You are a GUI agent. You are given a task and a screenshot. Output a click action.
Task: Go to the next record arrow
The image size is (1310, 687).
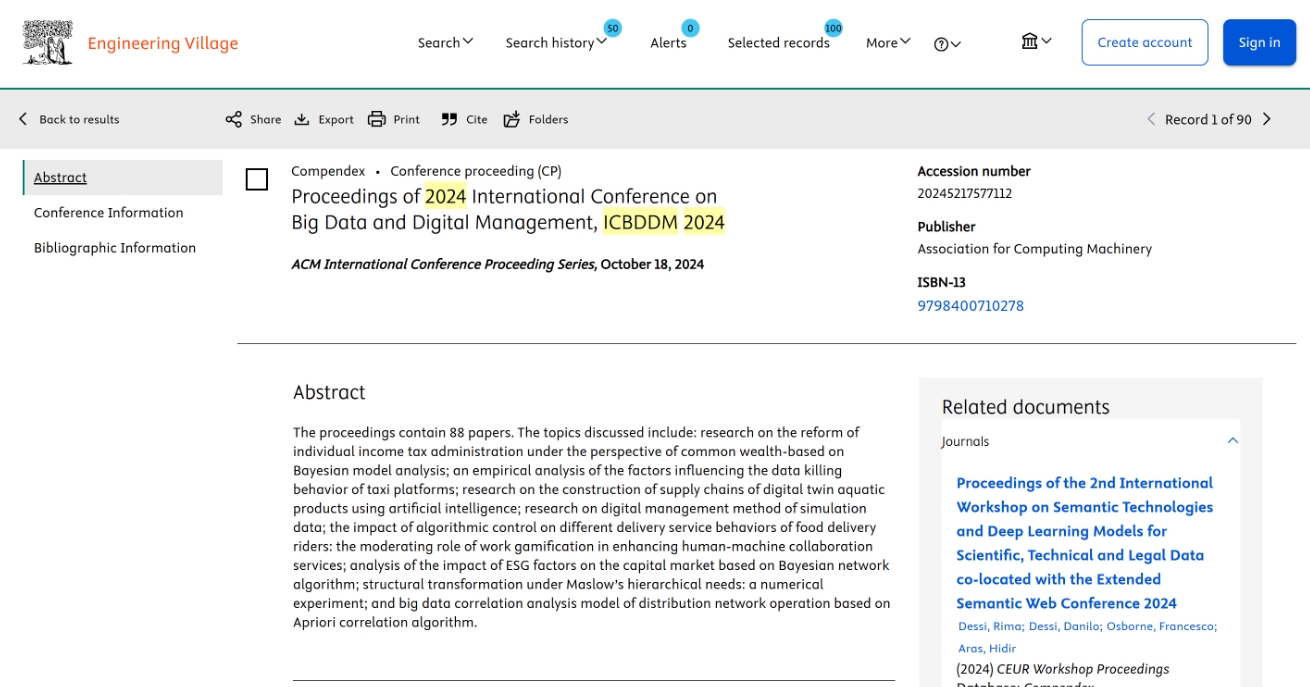click(x=1267, y=119)
